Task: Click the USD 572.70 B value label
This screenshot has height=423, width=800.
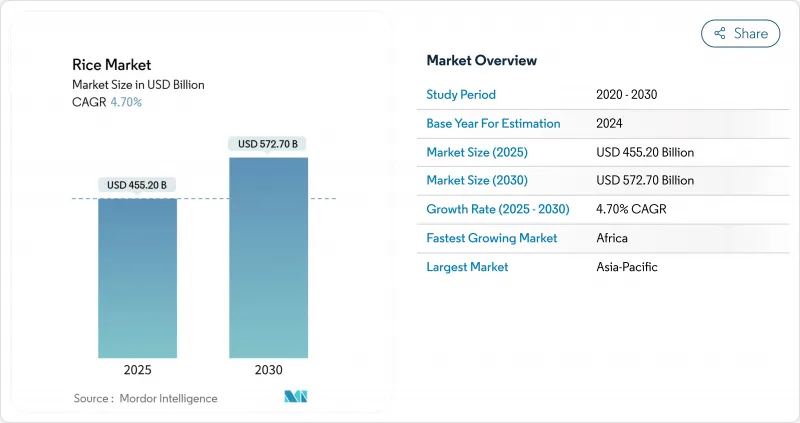Action: coord(268,144)
